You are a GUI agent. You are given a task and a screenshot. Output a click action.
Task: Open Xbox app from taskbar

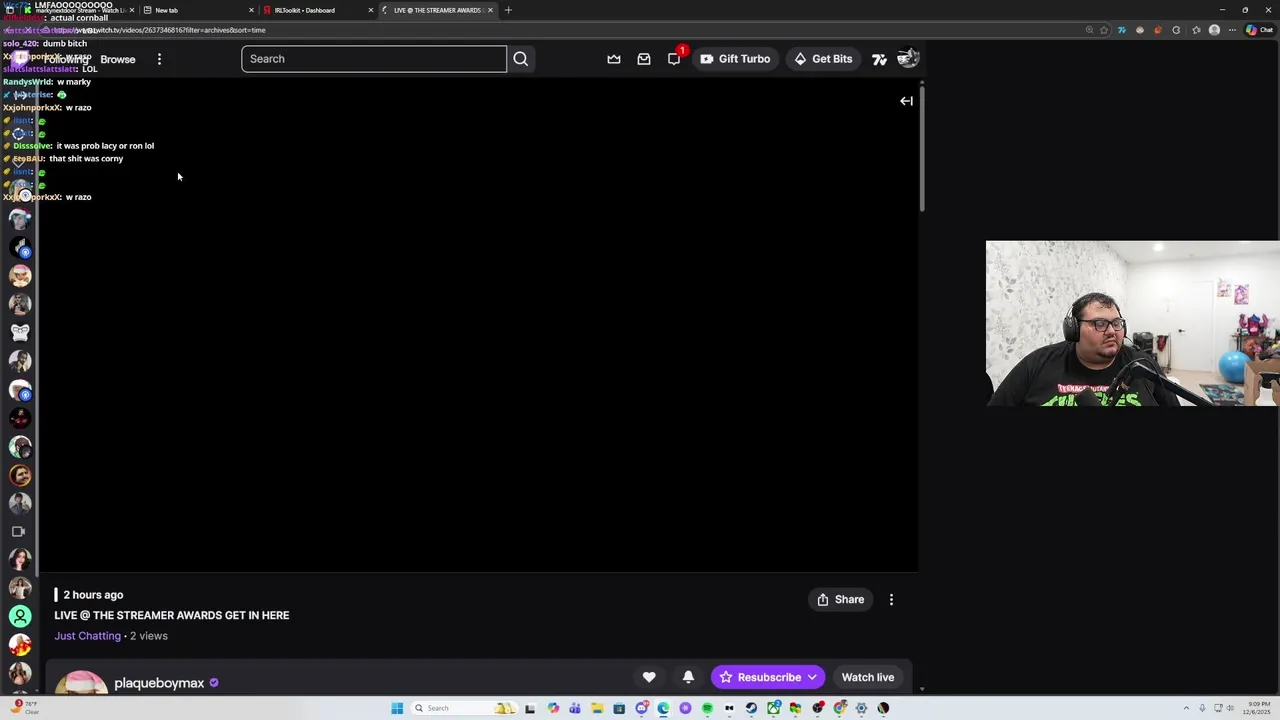point(773,708)
